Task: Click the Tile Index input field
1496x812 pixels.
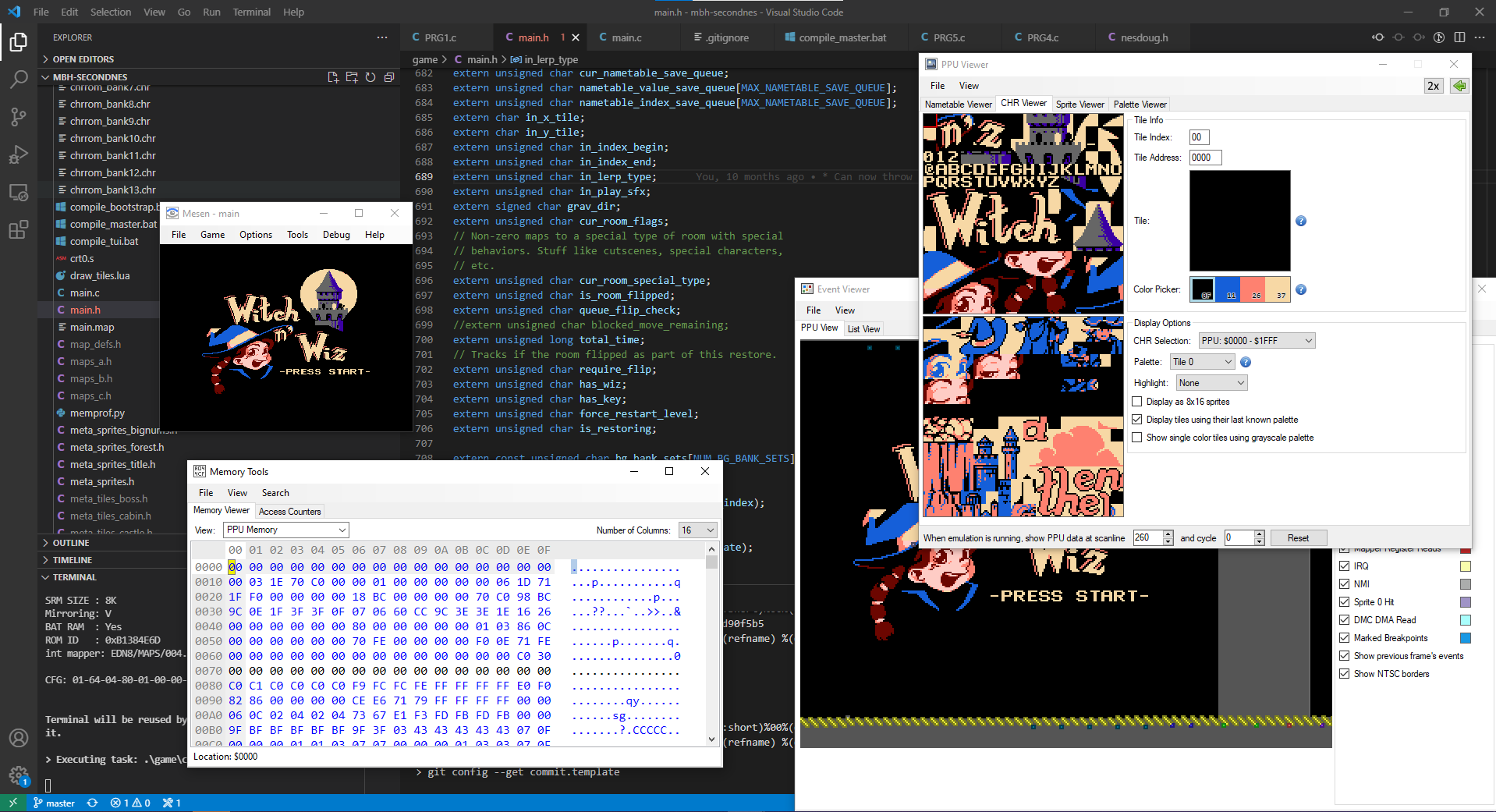Action: tap(1199, 137)
